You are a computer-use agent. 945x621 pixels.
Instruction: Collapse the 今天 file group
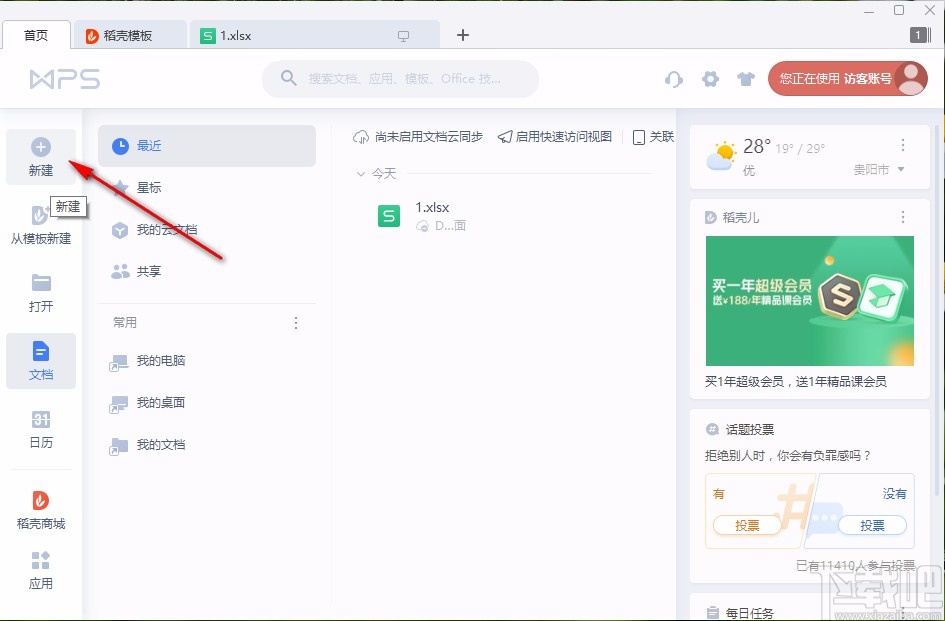pyautogui.click(x=361, y=173)
